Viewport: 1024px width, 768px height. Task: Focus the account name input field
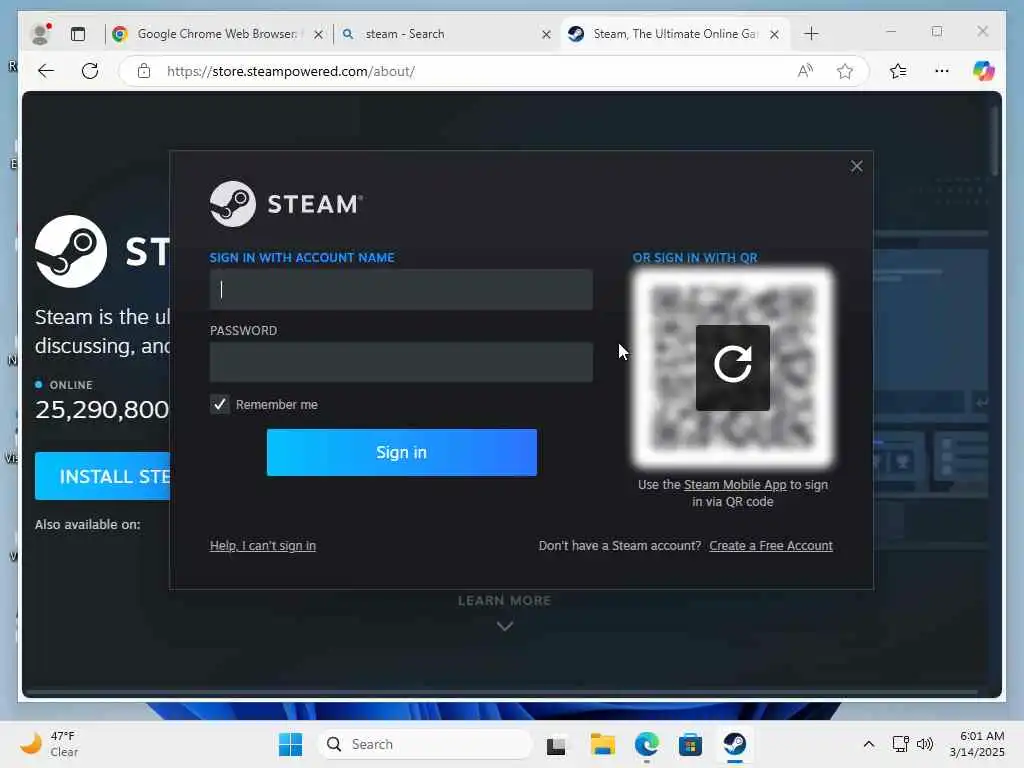click(x=401, y=289)
